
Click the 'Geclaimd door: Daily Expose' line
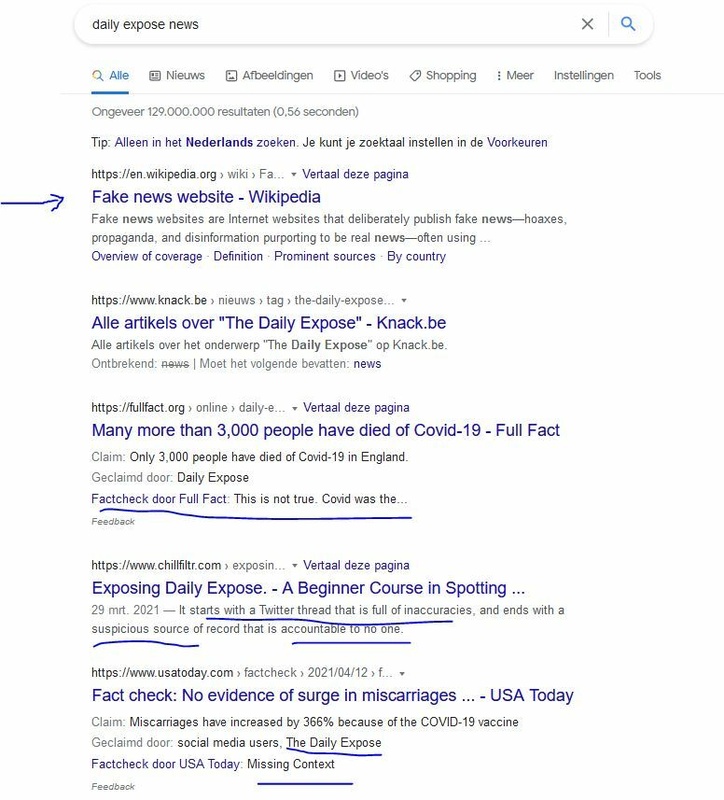coord(170,478)
